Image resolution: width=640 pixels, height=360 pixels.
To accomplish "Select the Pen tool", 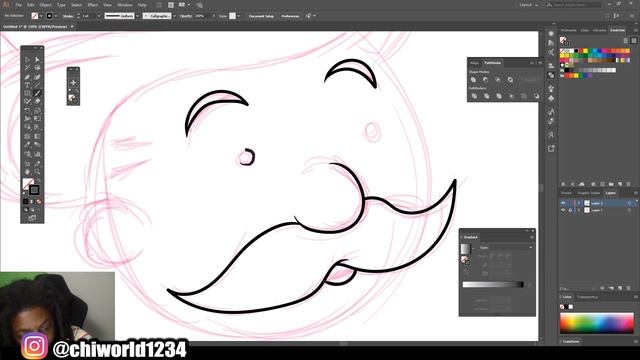I will click(27, 77).
